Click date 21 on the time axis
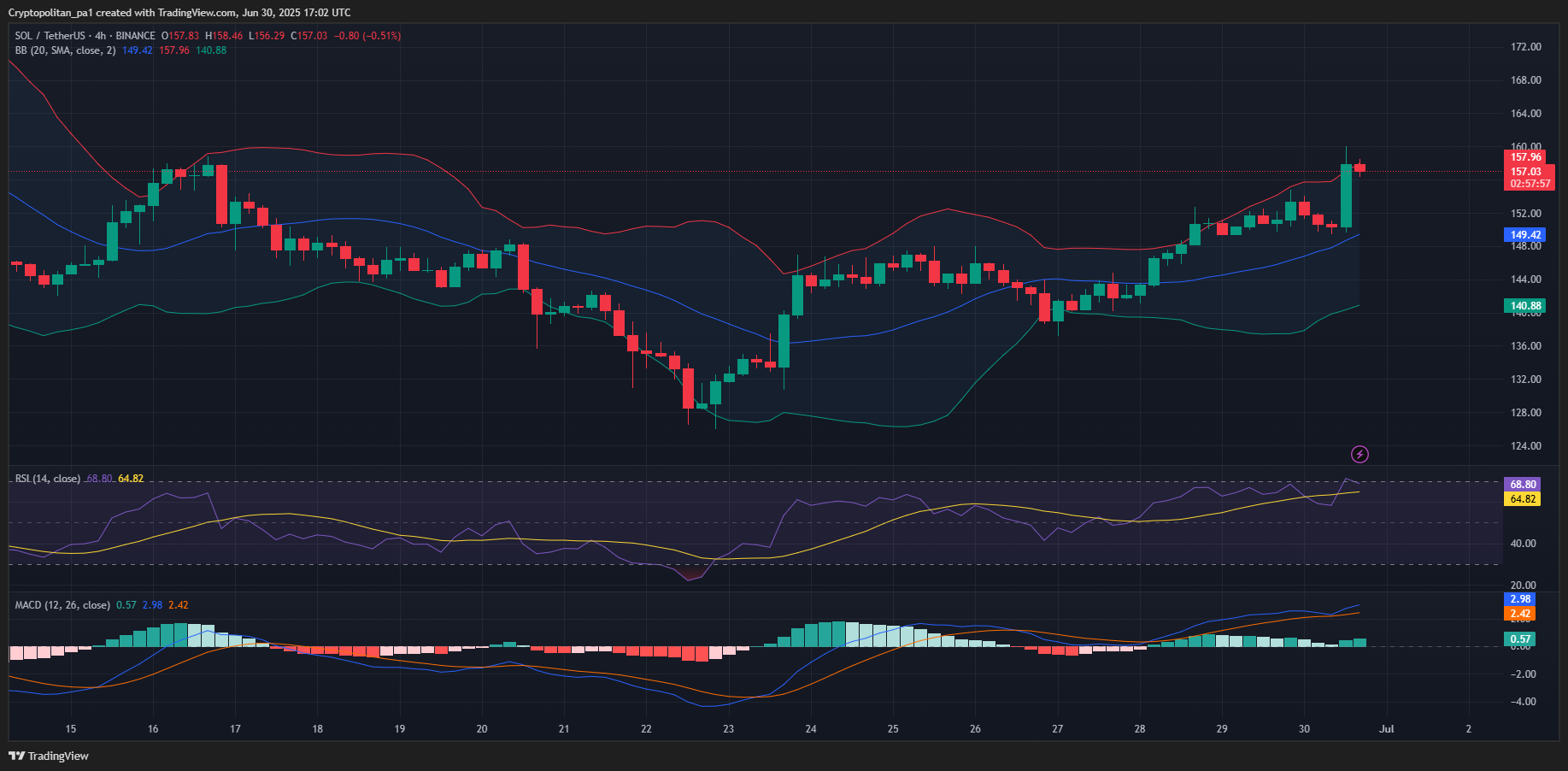 coord(564,729)
